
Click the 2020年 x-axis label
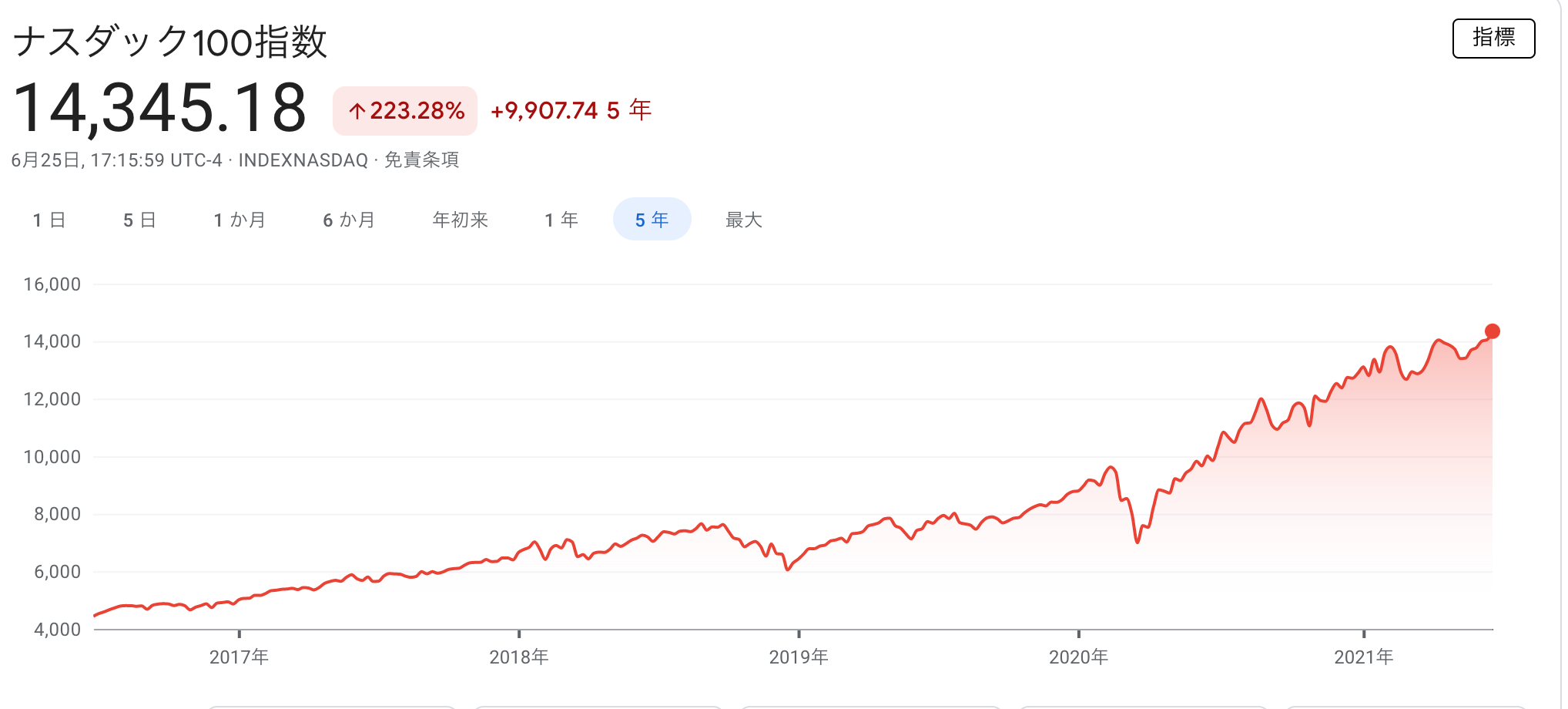coord(1078,657)
